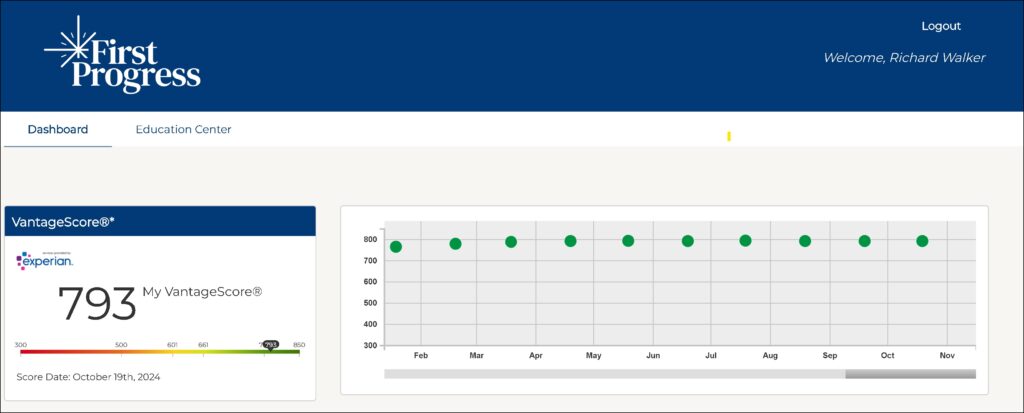Select the leftmost green data point
Viewport: 1024px width, 413px height.
[x=396, y=247]
